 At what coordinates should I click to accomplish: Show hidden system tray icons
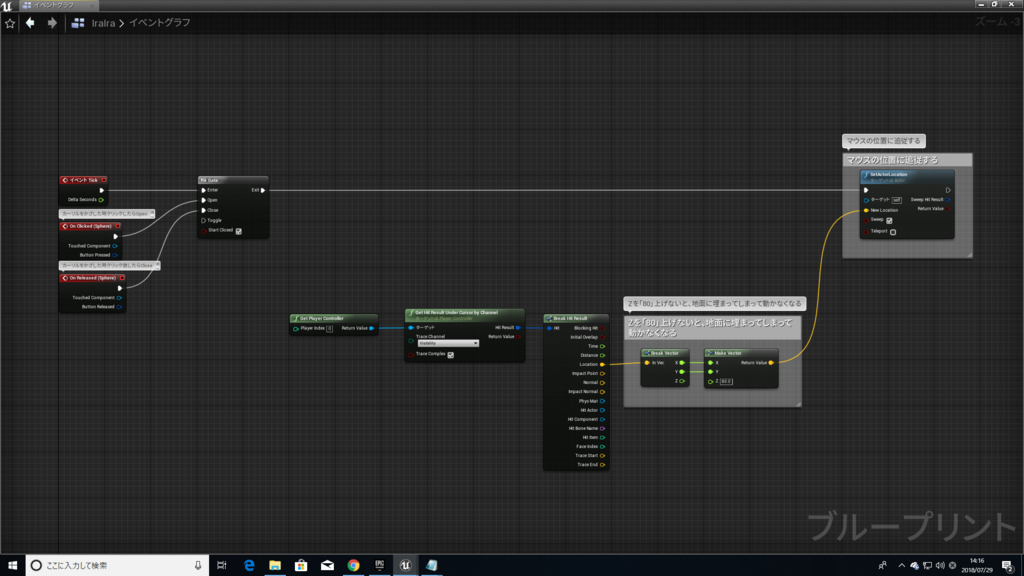coord(901,566)
